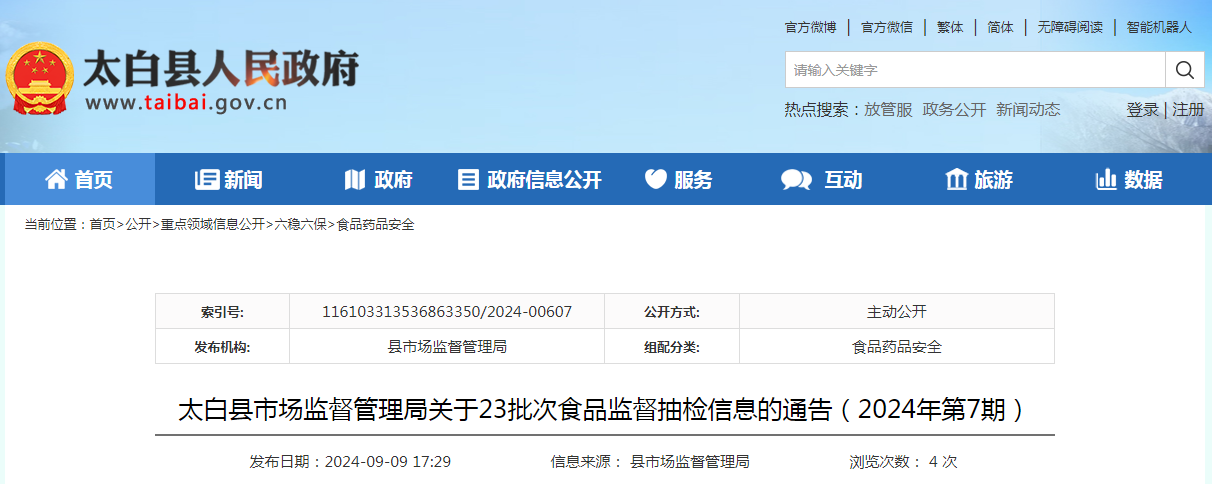Click the 信息来源 县市场监督管理局 text

[650, 462]
